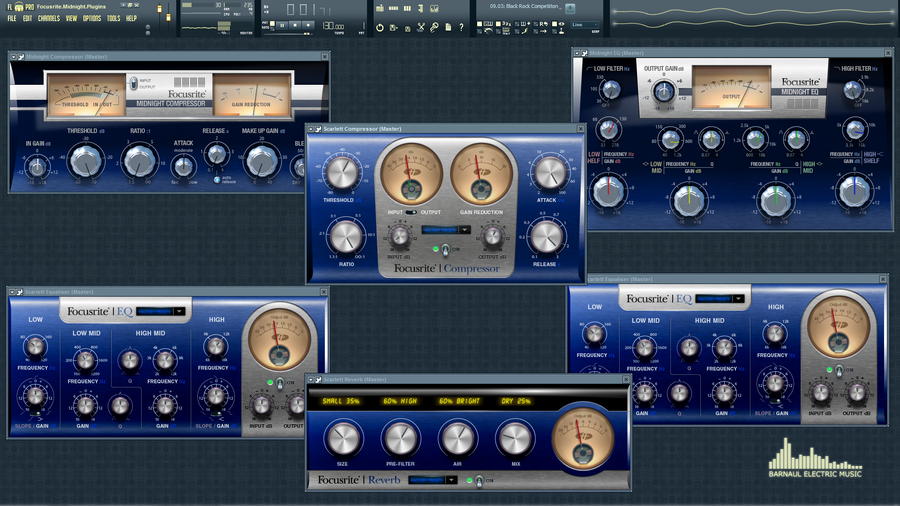Click the save project floppy icon

[x=393, y=28]
